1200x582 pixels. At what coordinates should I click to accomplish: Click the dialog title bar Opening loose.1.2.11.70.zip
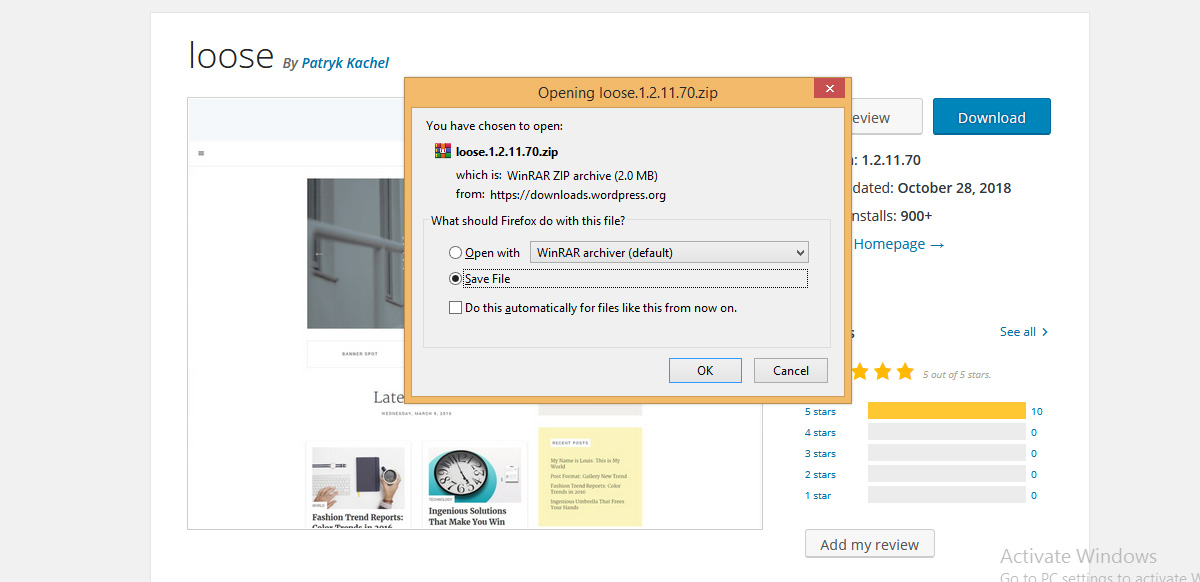(627, 93)
